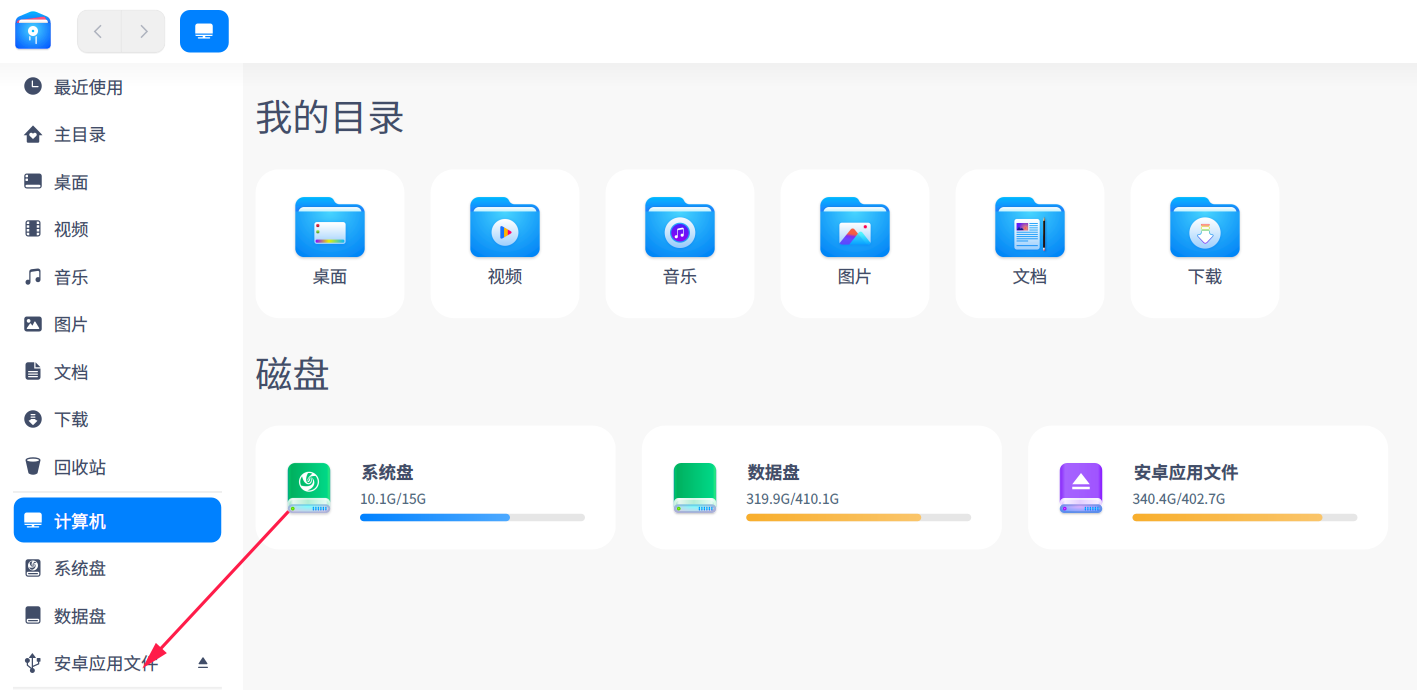Click the 340.4G/402.7G capacity text
This screenshot has height=690, width=1417.
coord(1178,498)
